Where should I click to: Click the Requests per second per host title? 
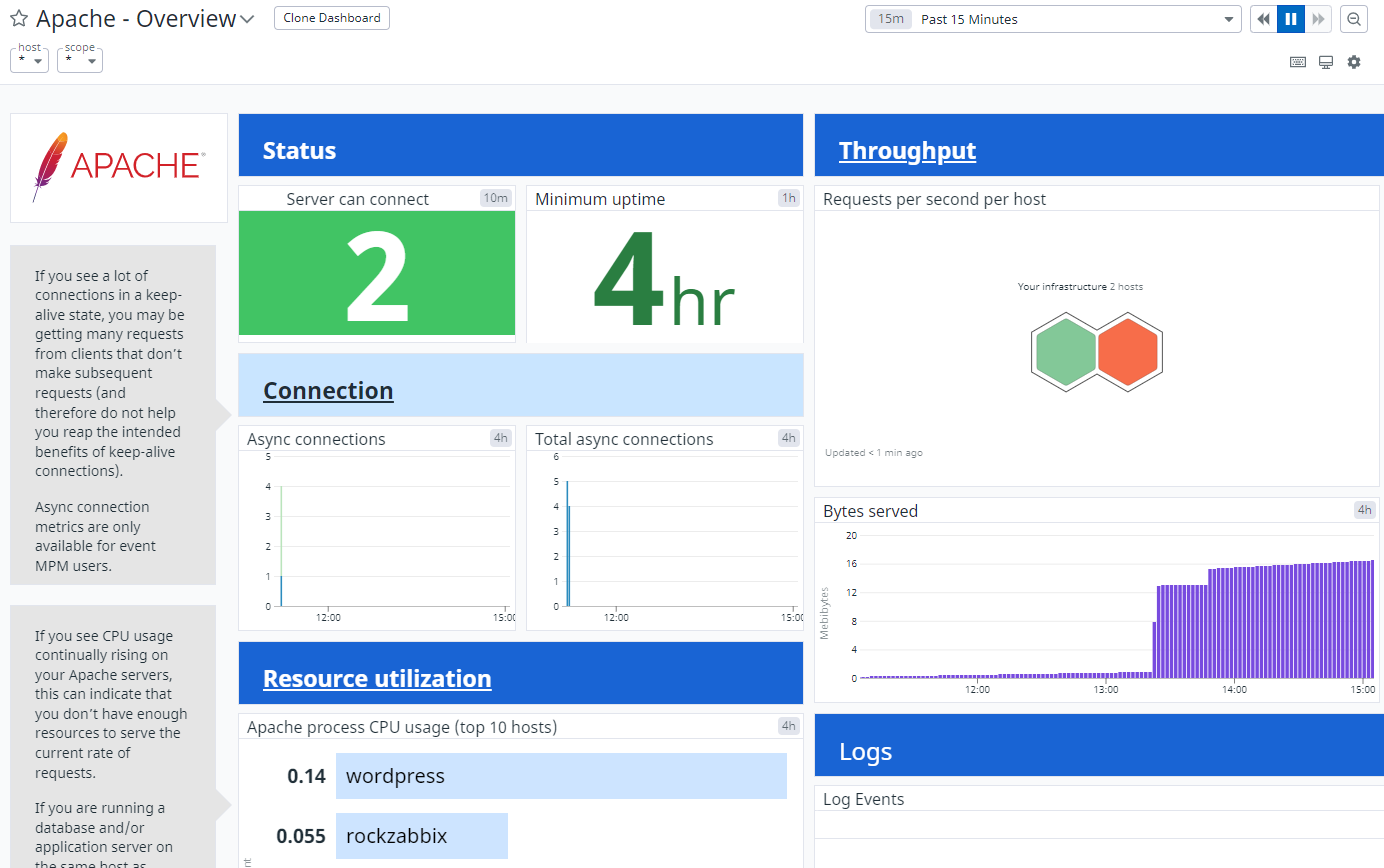(934, 199)
